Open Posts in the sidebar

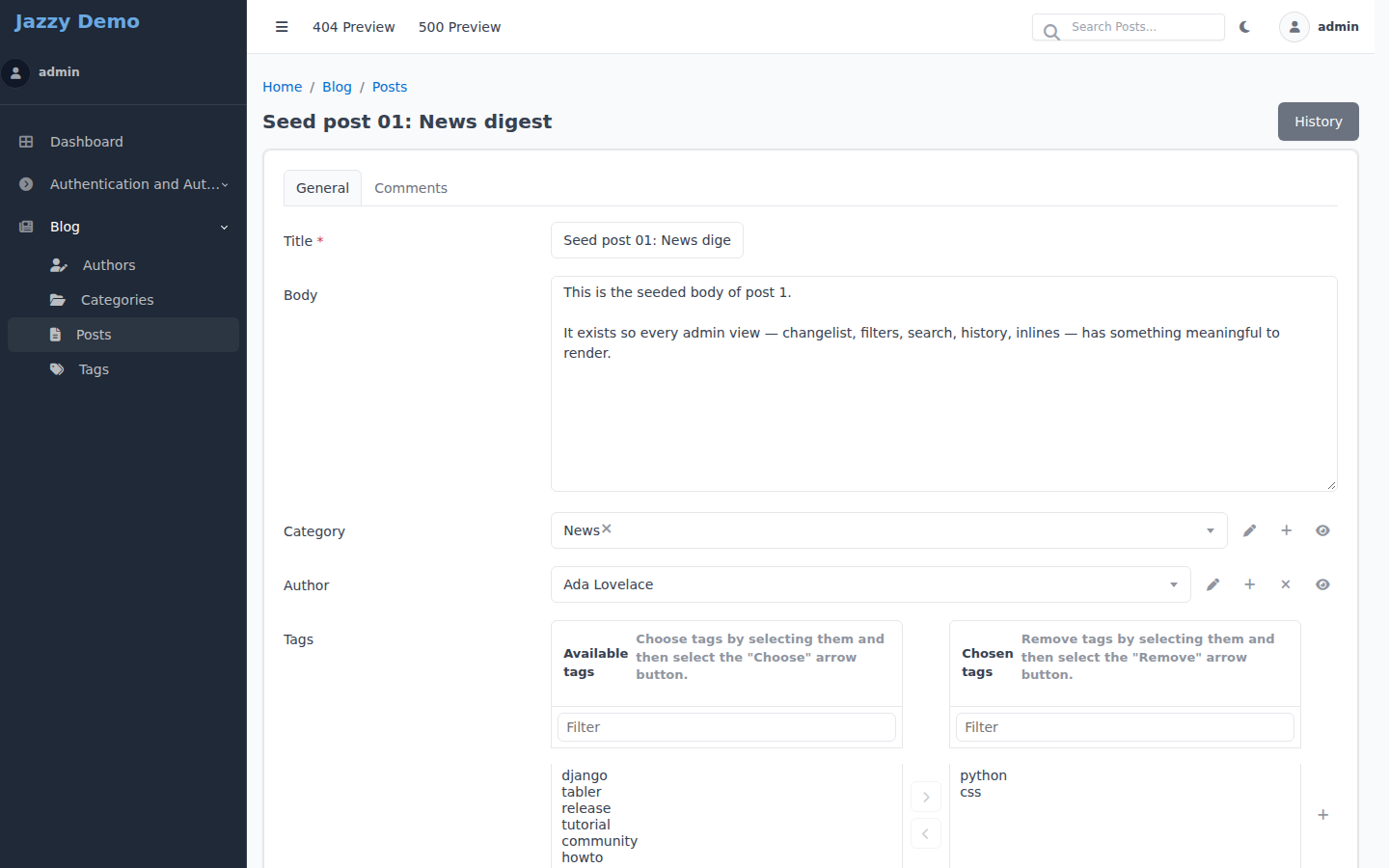(x=123, y=335)
